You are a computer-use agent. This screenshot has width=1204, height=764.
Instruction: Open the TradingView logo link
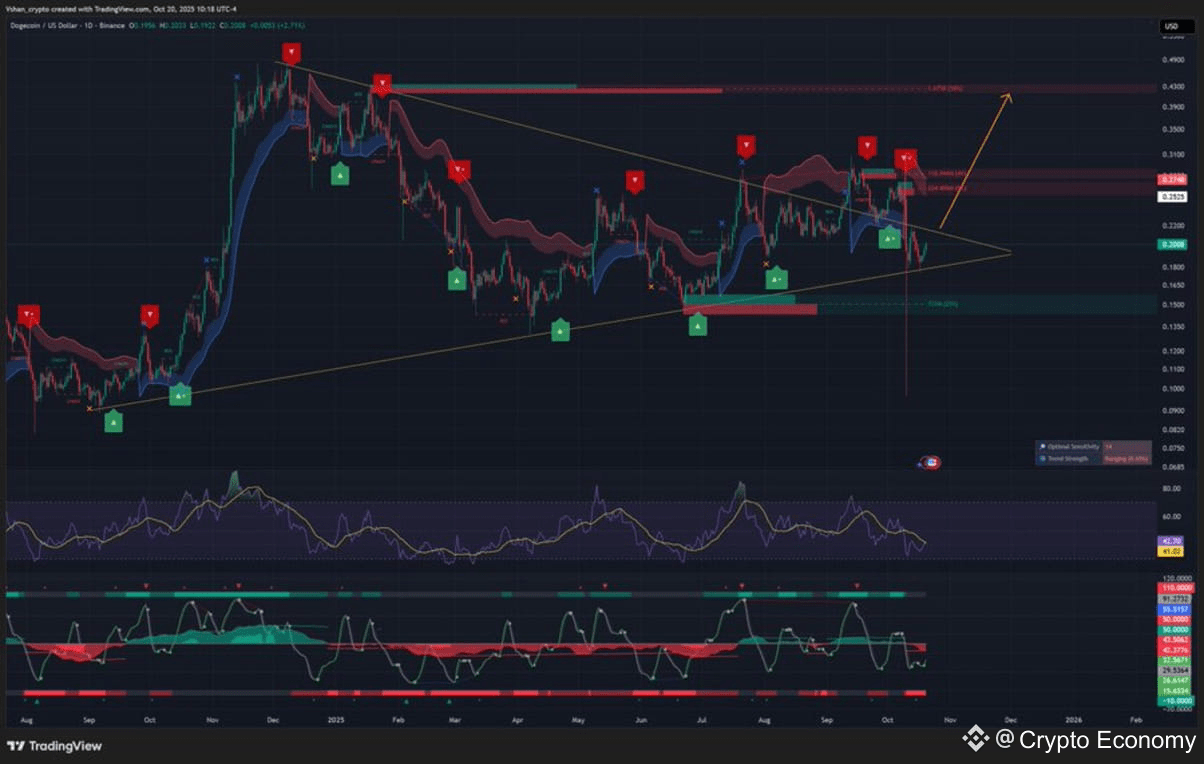tap(54, 745)
